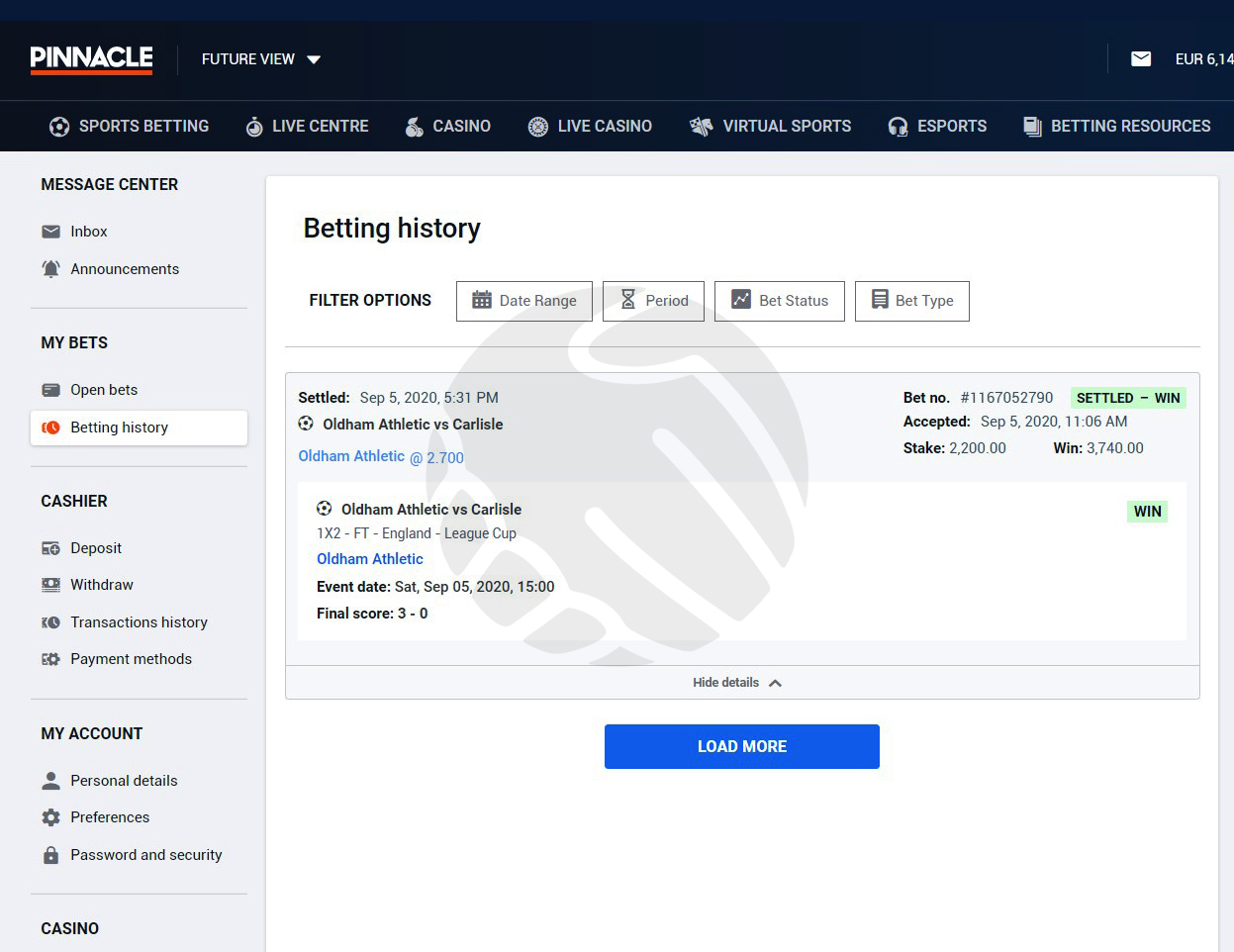Click the Transactions history icon
Image resolution: width=1234 pixels, height=952 pixels.
pos(51,622)
